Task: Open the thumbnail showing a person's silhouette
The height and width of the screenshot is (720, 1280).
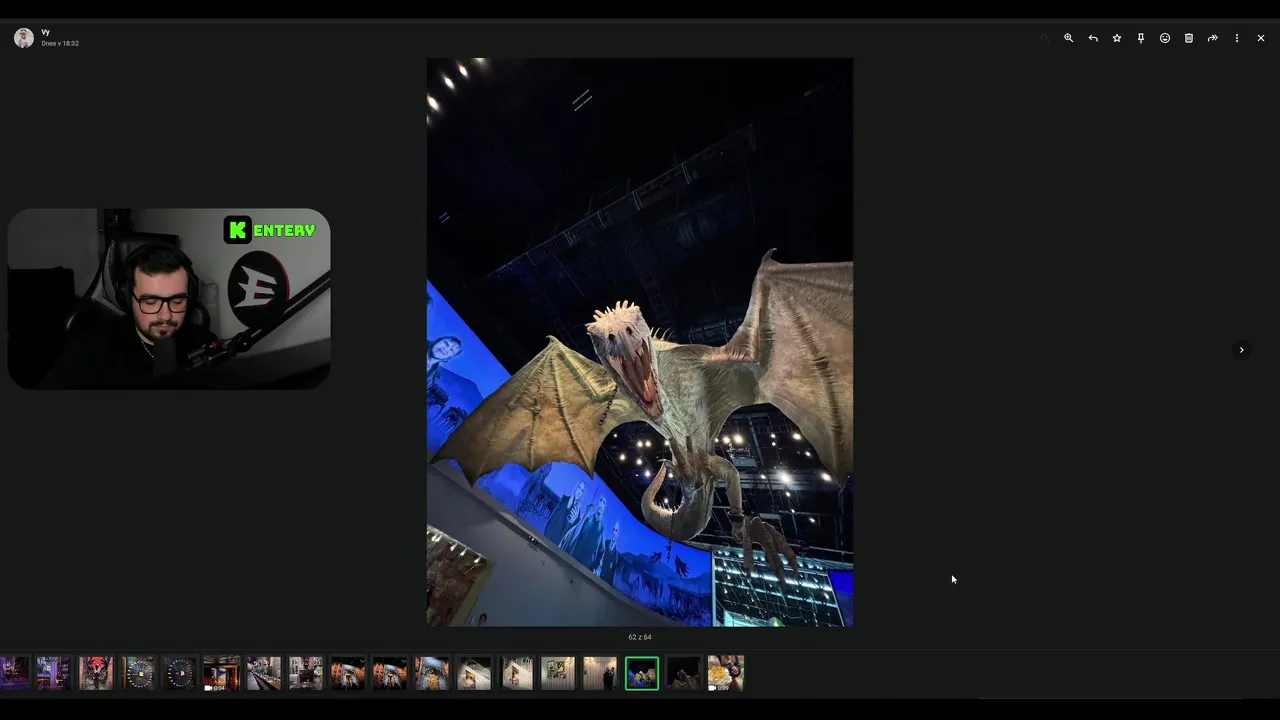Action: (x=600, y=673)
